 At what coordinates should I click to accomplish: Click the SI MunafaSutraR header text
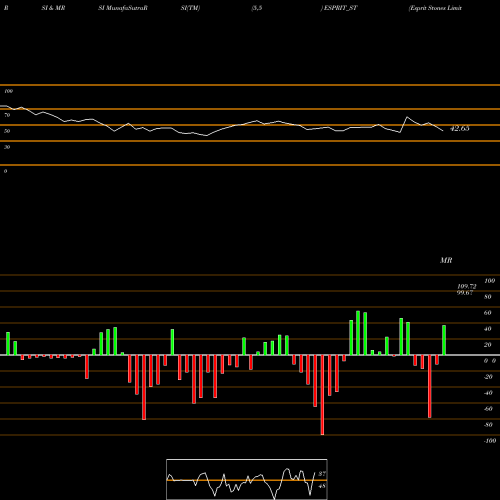pyautogui.click(x=123, y=8)
